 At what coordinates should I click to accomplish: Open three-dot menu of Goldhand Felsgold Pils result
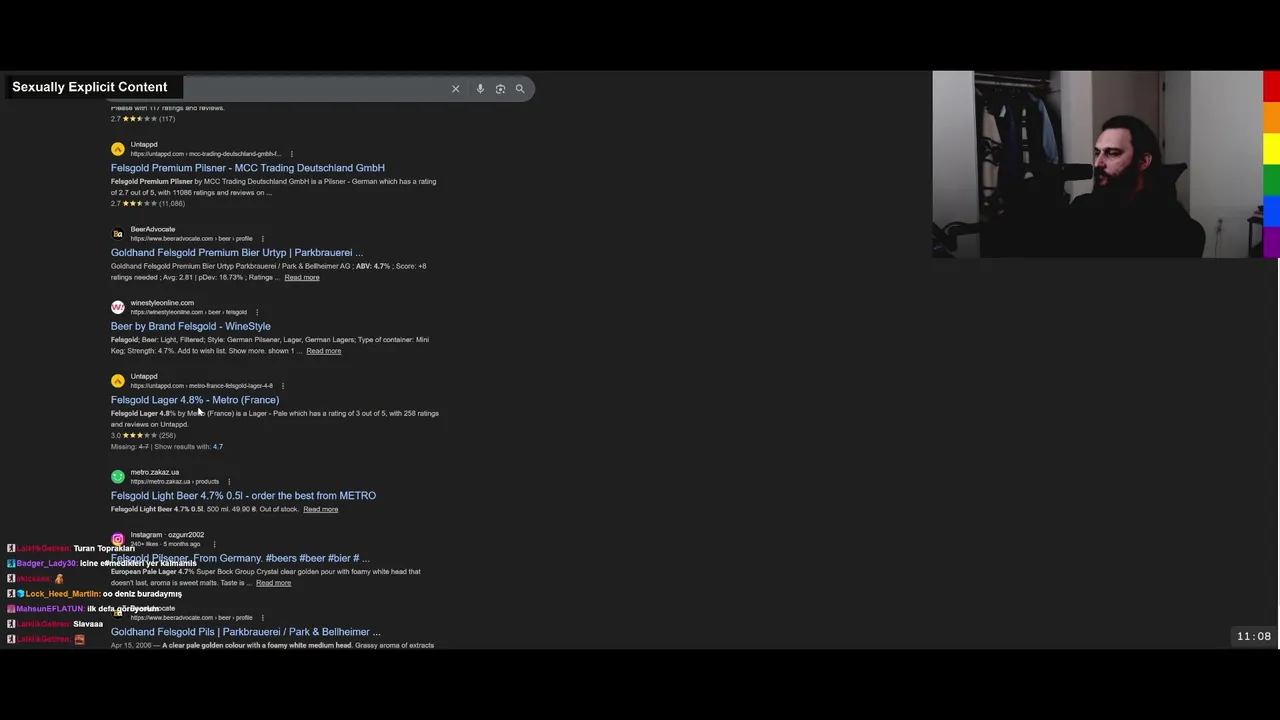pos(262,618)
